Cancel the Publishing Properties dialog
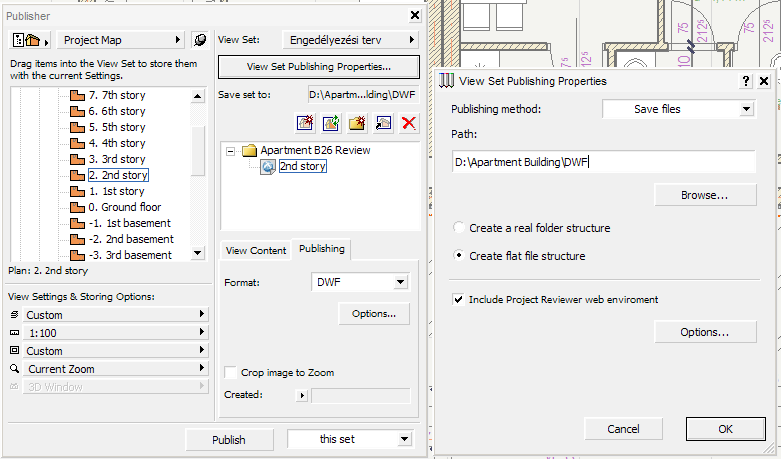This screenshot has width=781, height=459. click(623, 429)
